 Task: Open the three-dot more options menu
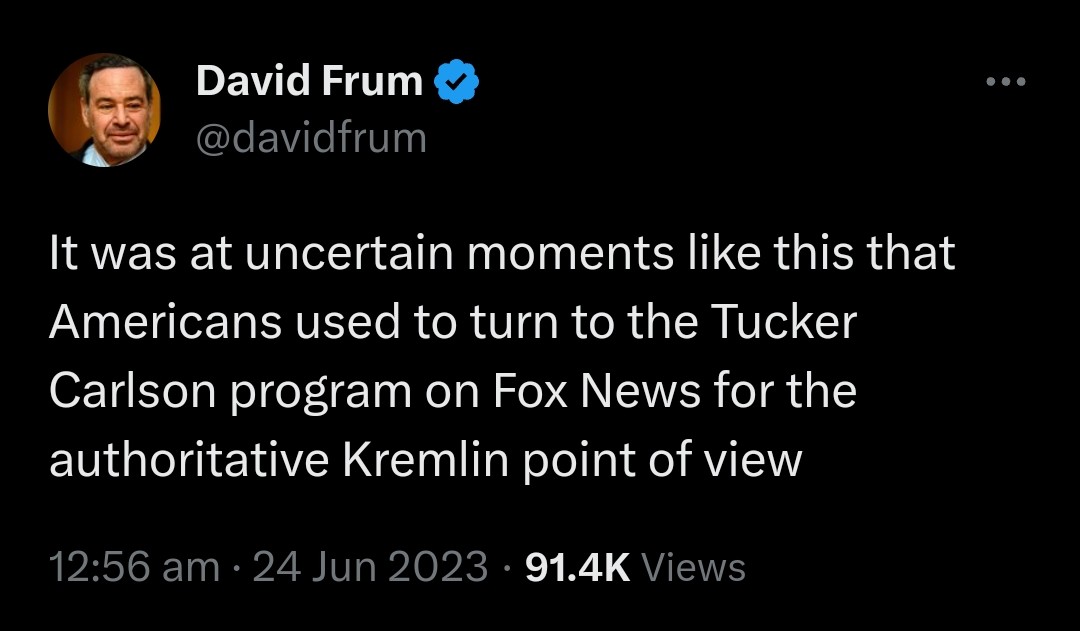click(x=1005, y=82)
